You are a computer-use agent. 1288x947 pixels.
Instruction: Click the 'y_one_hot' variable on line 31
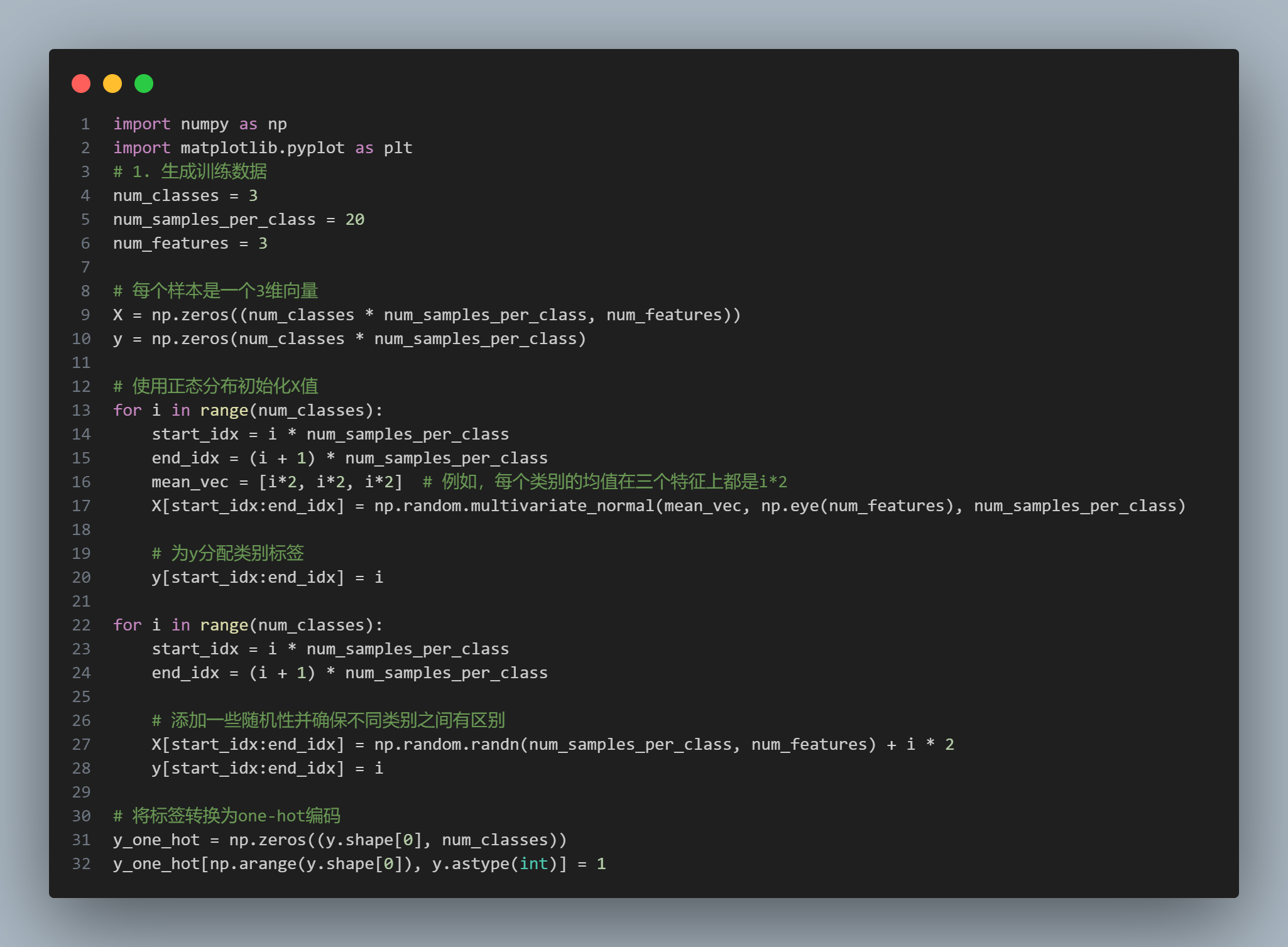(156, 840)
